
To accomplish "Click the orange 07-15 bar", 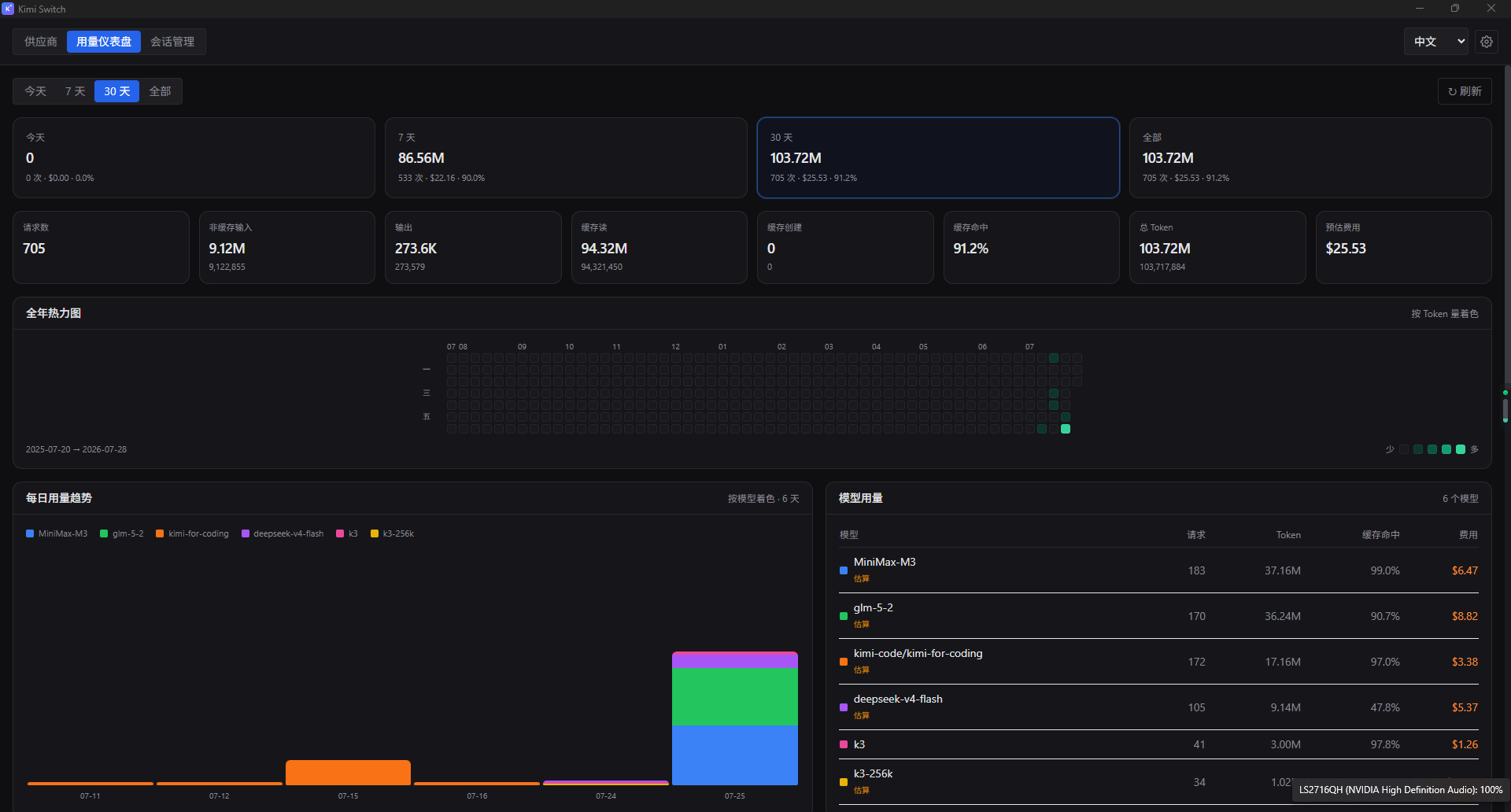I will coord(348,772).
